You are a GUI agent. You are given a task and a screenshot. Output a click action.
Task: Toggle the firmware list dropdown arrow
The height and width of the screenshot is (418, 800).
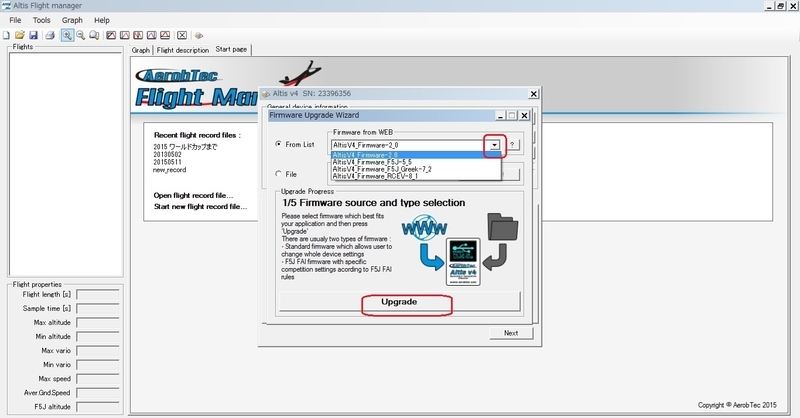tap(494, 145)
